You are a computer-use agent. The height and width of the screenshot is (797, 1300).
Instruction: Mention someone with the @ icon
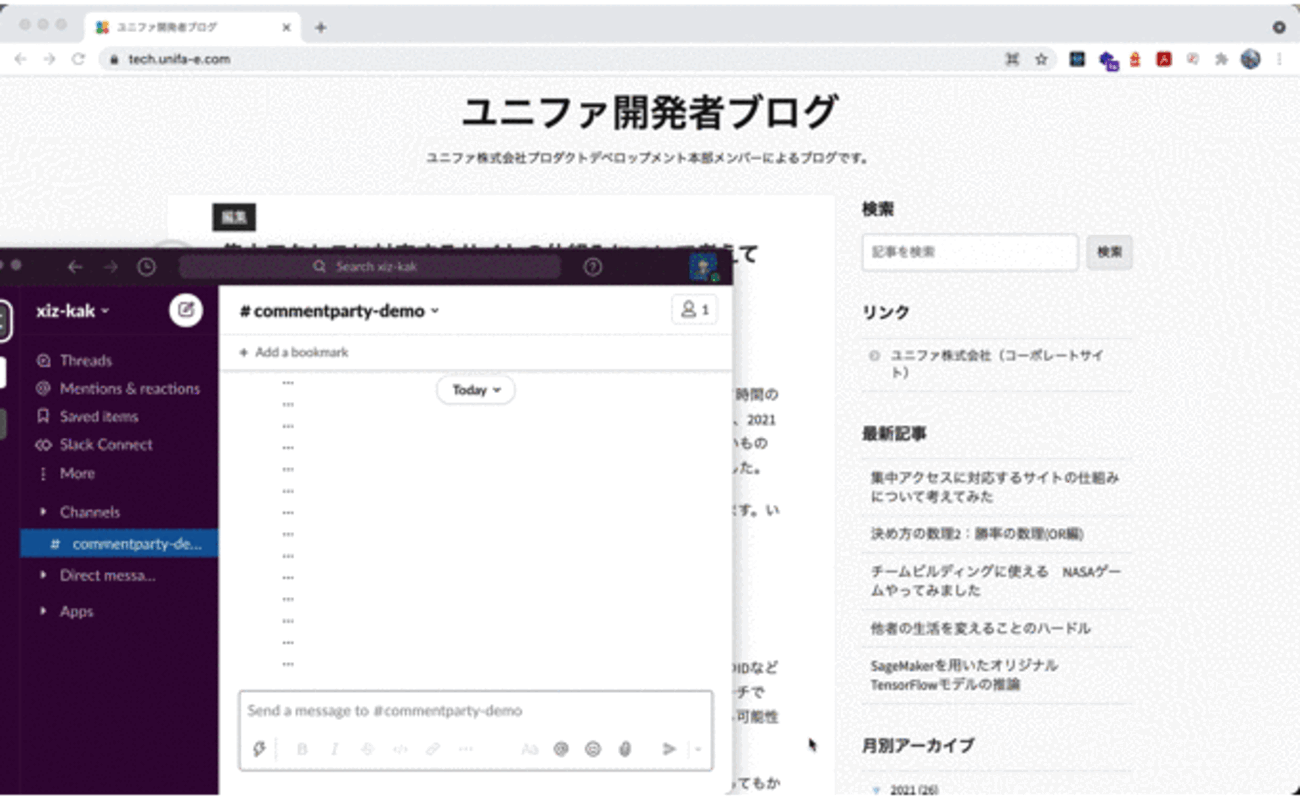[x=561, y=749]
